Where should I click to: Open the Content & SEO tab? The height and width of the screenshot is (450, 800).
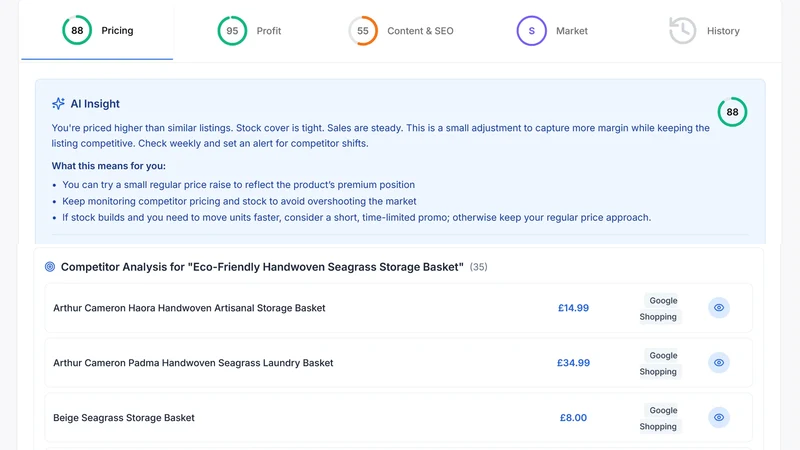pos(401,31)
